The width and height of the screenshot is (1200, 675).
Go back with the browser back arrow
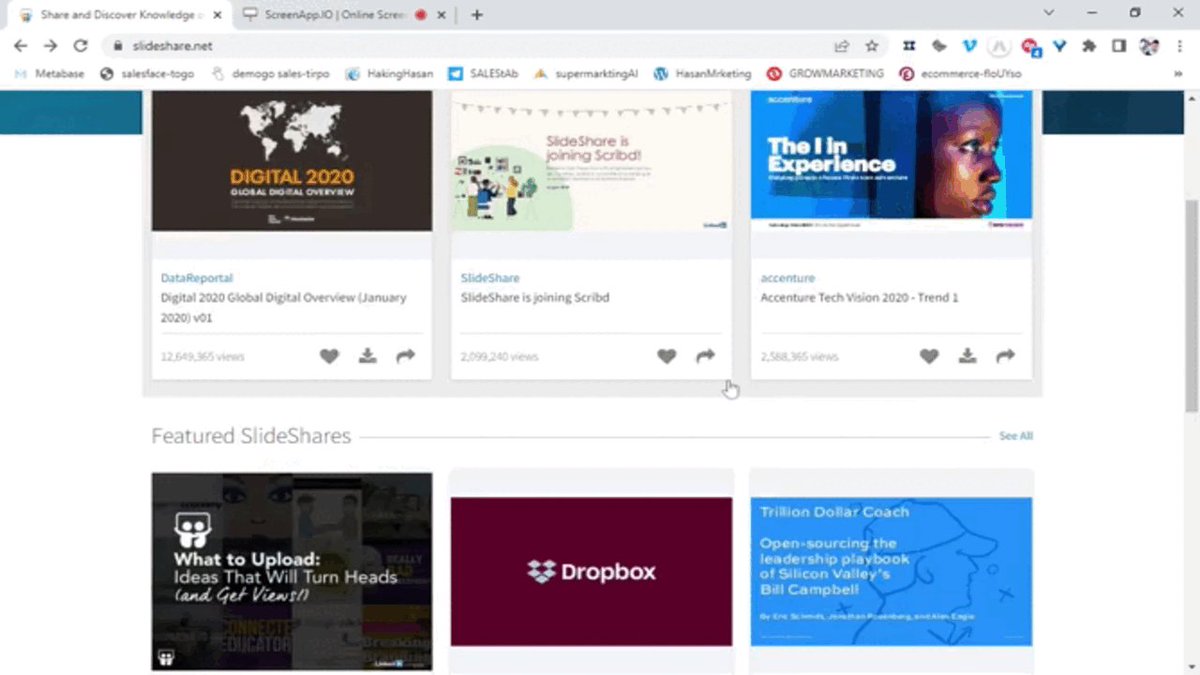[21, 45]
